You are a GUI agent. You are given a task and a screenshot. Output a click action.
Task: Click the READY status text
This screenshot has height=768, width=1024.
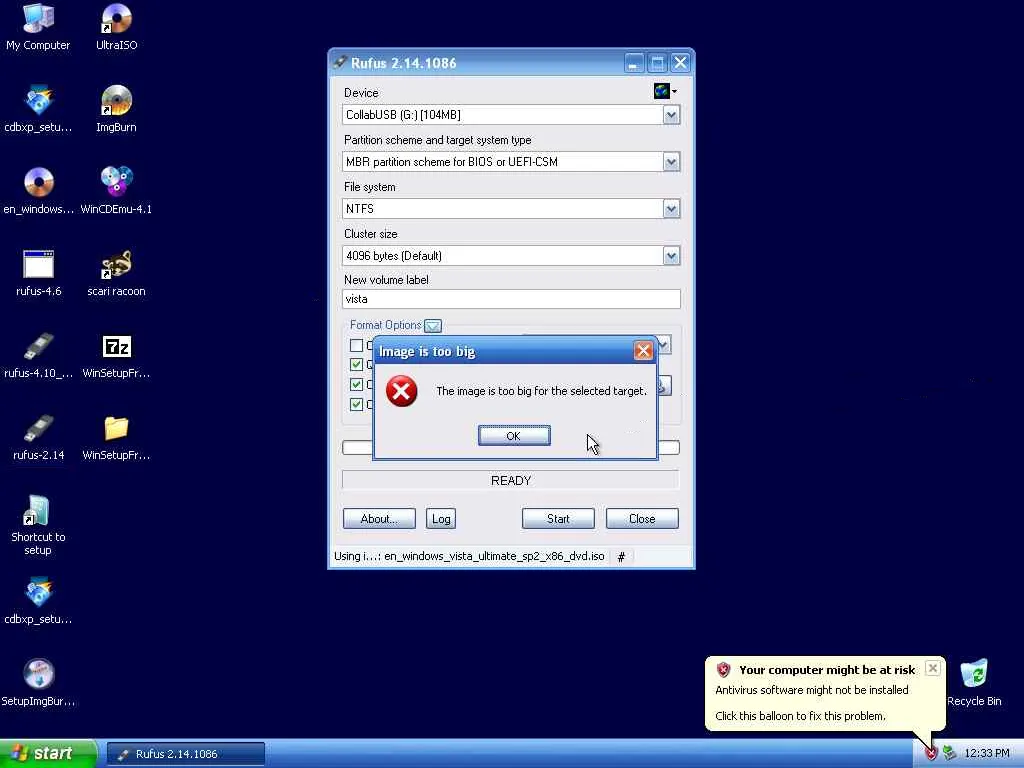click(511, 481)
